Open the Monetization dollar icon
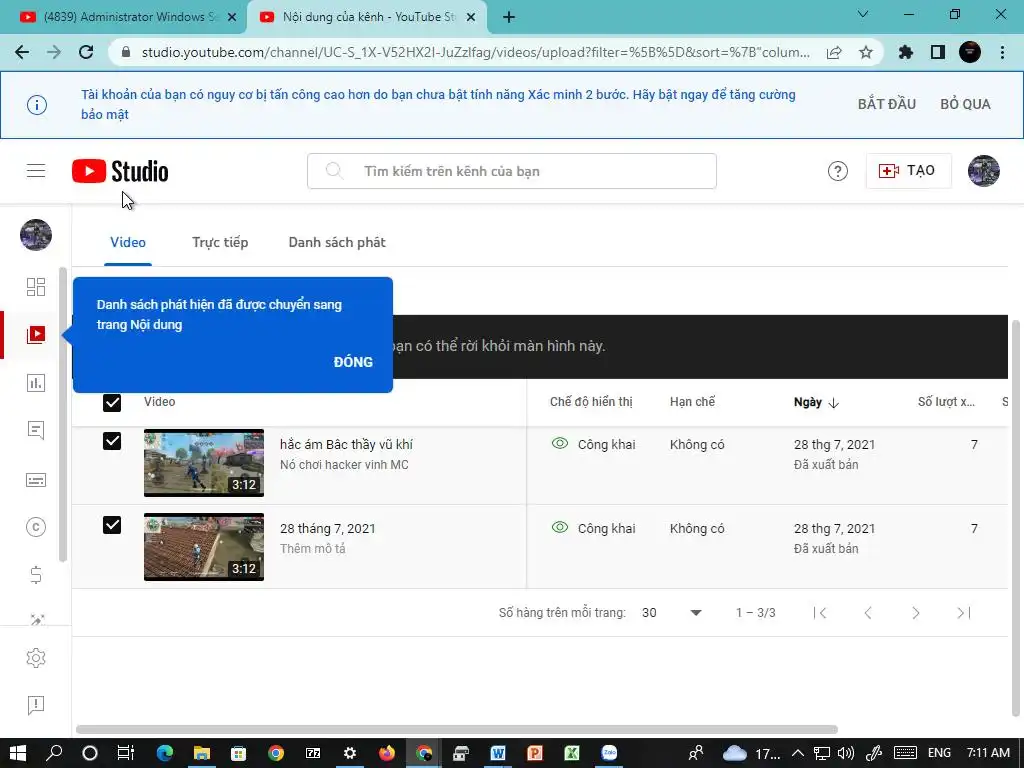The image size is (1024, 768). [36, 575]
